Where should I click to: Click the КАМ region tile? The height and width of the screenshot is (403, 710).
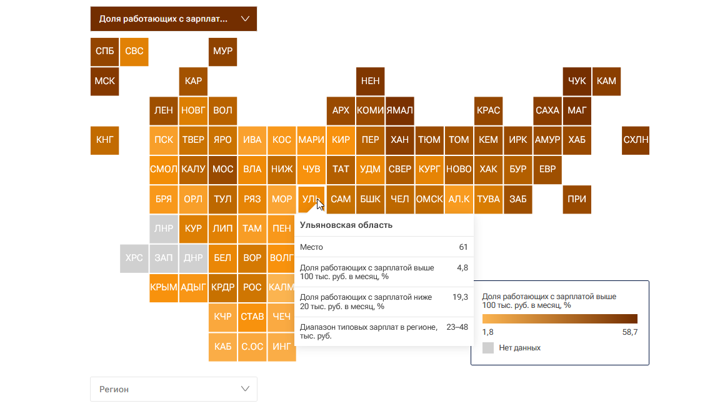tap(606, 81)
